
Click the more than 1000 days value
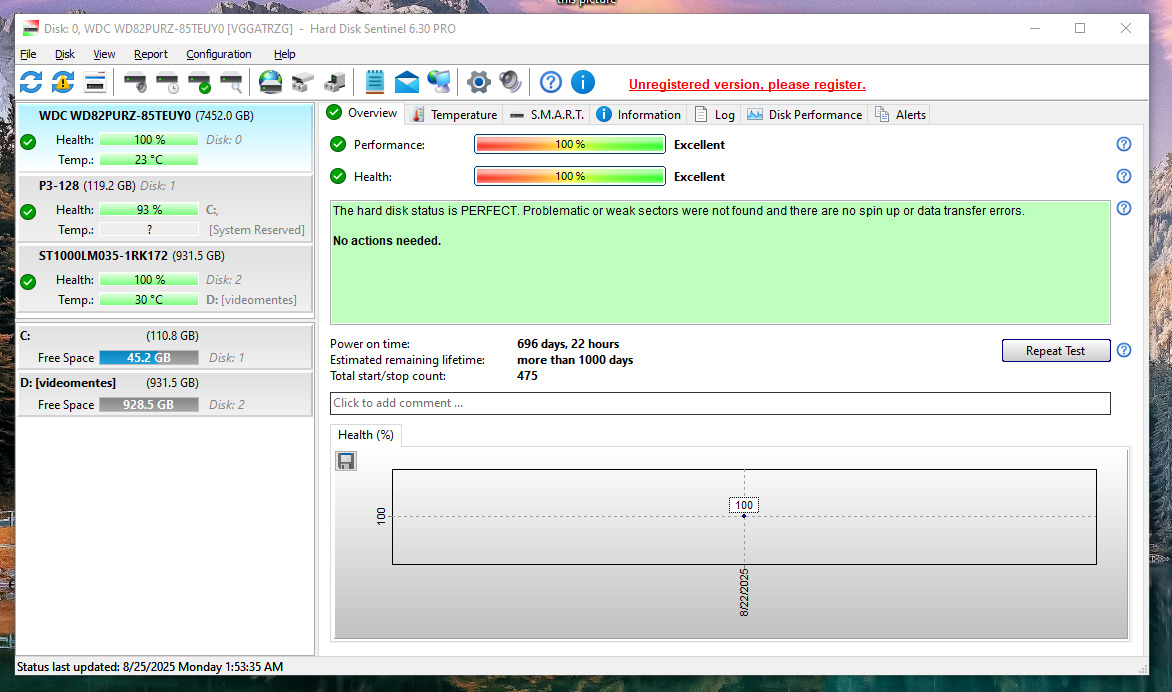(575, 360)
